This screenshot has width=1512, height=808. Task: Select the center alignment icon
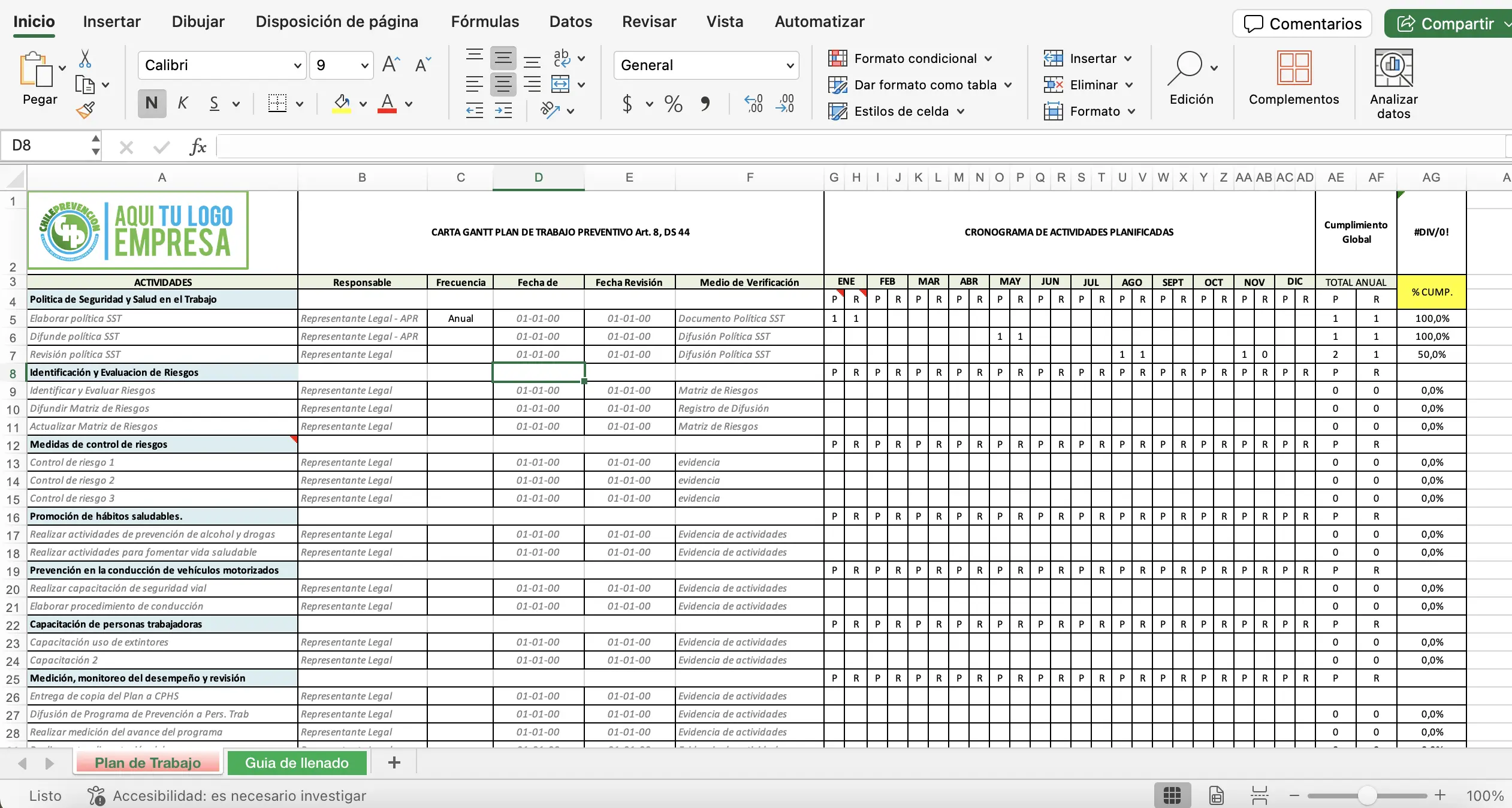[x=503, y=83]
